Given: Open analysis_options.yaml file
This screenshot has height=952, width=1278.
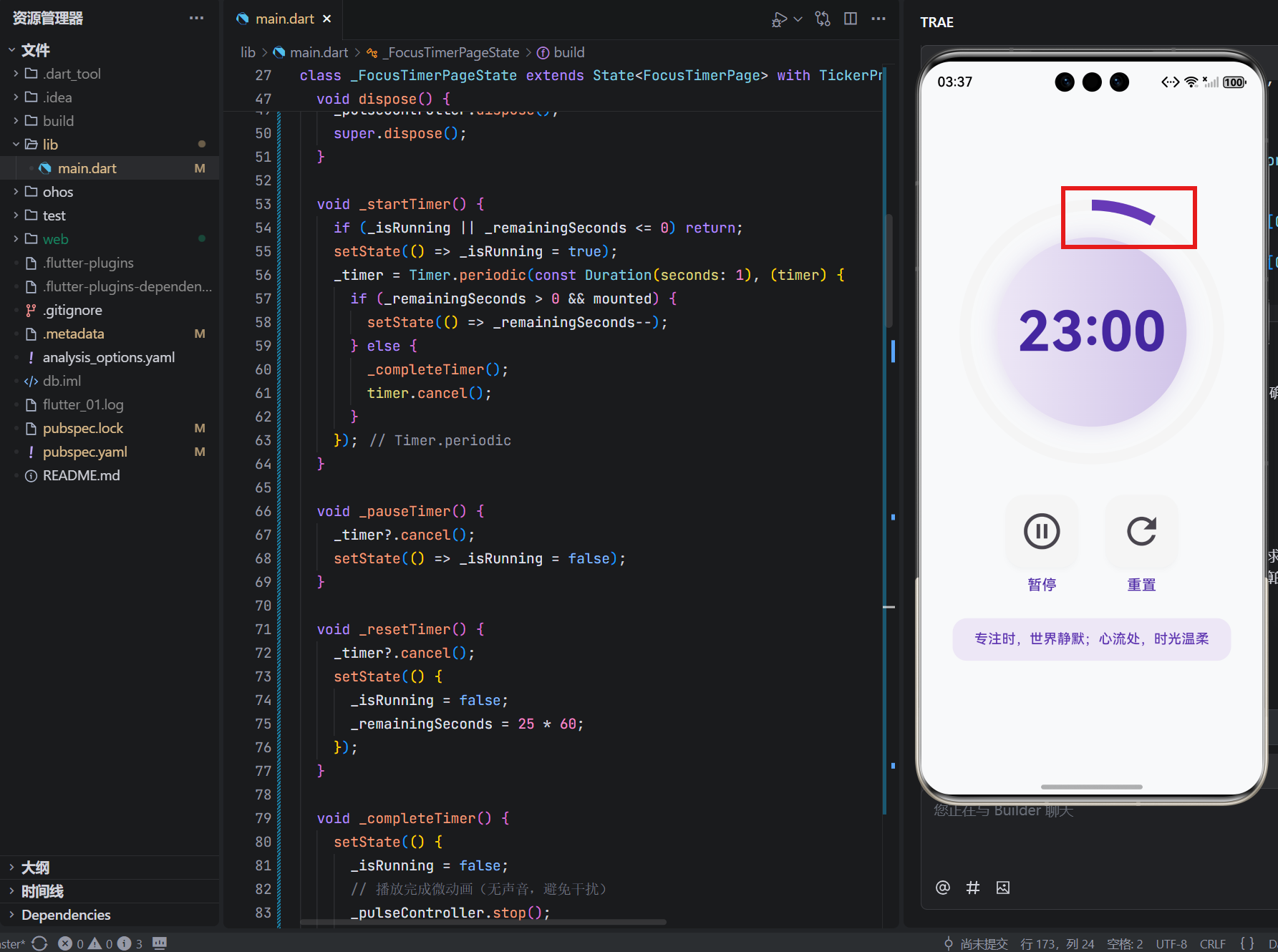Looking at the screenshot, I should (x=108, y=357).
